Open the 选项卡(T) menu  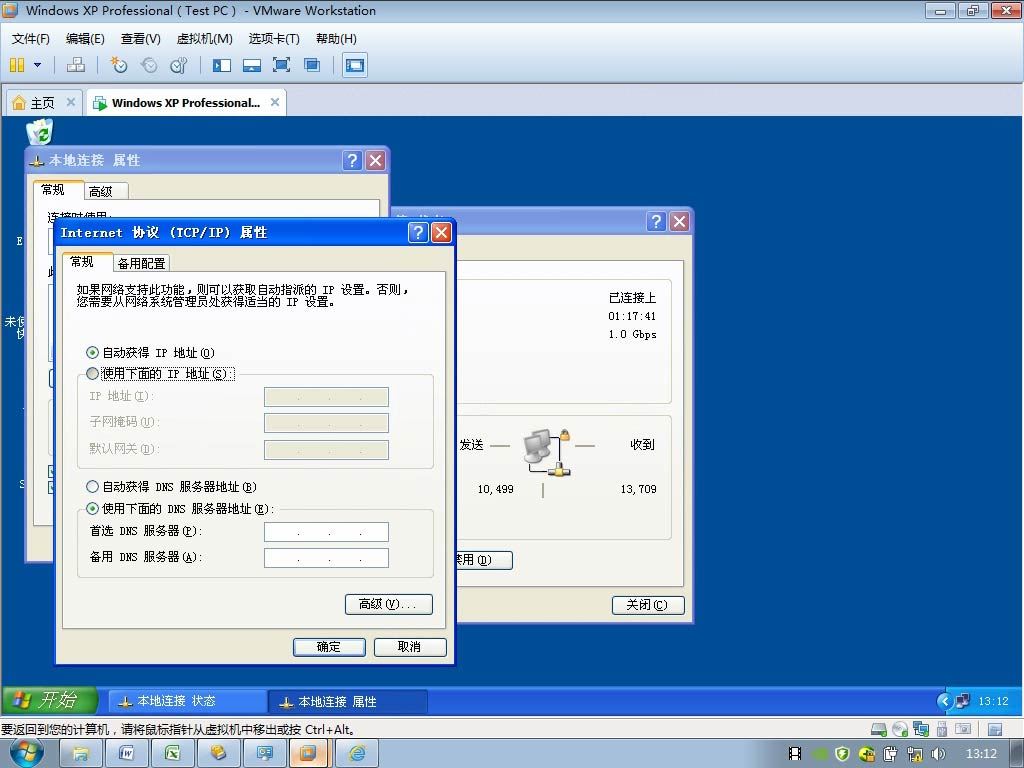(x=274, y=39)
